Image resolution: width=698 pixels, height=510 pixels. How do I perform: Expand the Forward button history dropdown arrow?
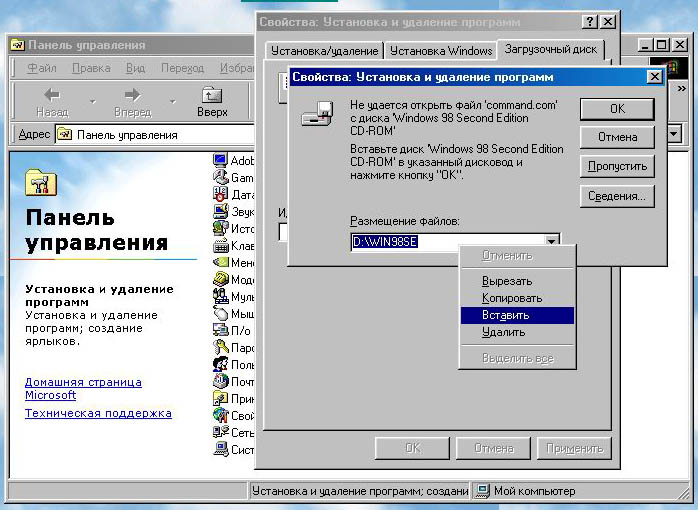(172, 102)
